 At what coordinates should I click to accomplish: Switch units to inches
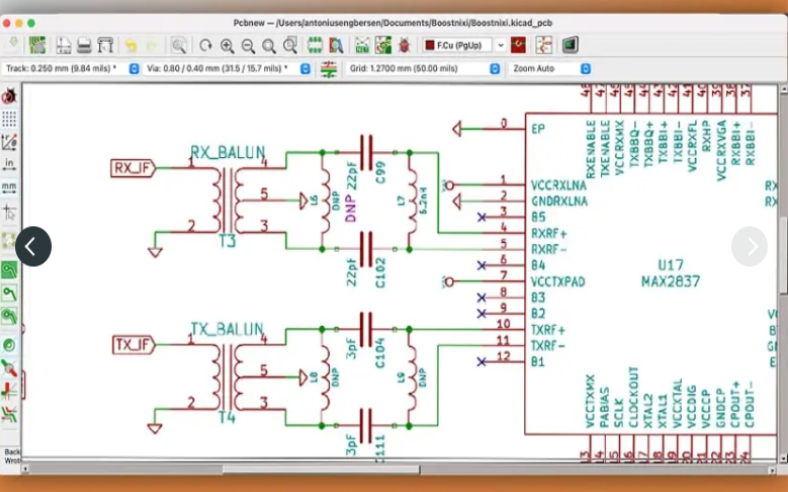(9, 165)
